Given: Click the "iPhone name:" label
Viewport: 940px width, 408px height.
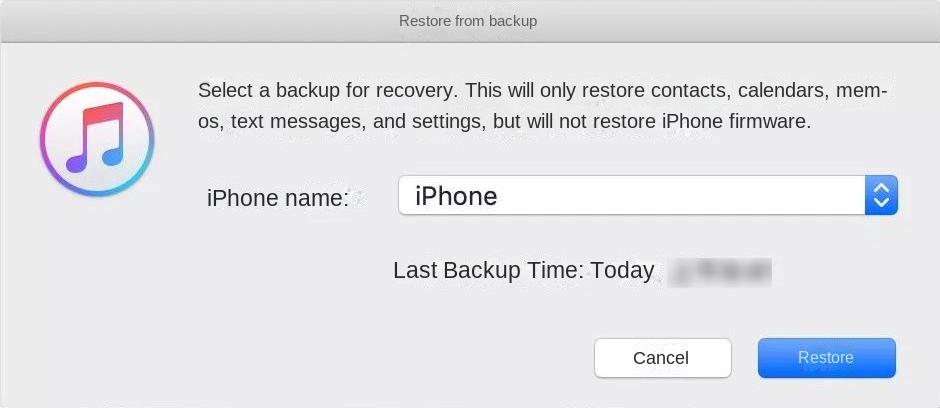Looking at the screenshot, I should click(x=277, y=198).
